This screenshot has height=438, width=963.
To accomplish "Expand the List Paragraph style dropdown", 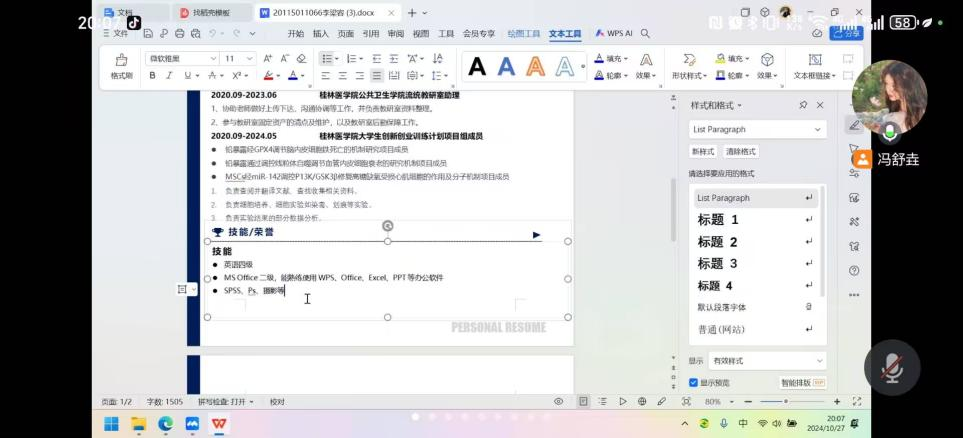I will pos(818,129).
